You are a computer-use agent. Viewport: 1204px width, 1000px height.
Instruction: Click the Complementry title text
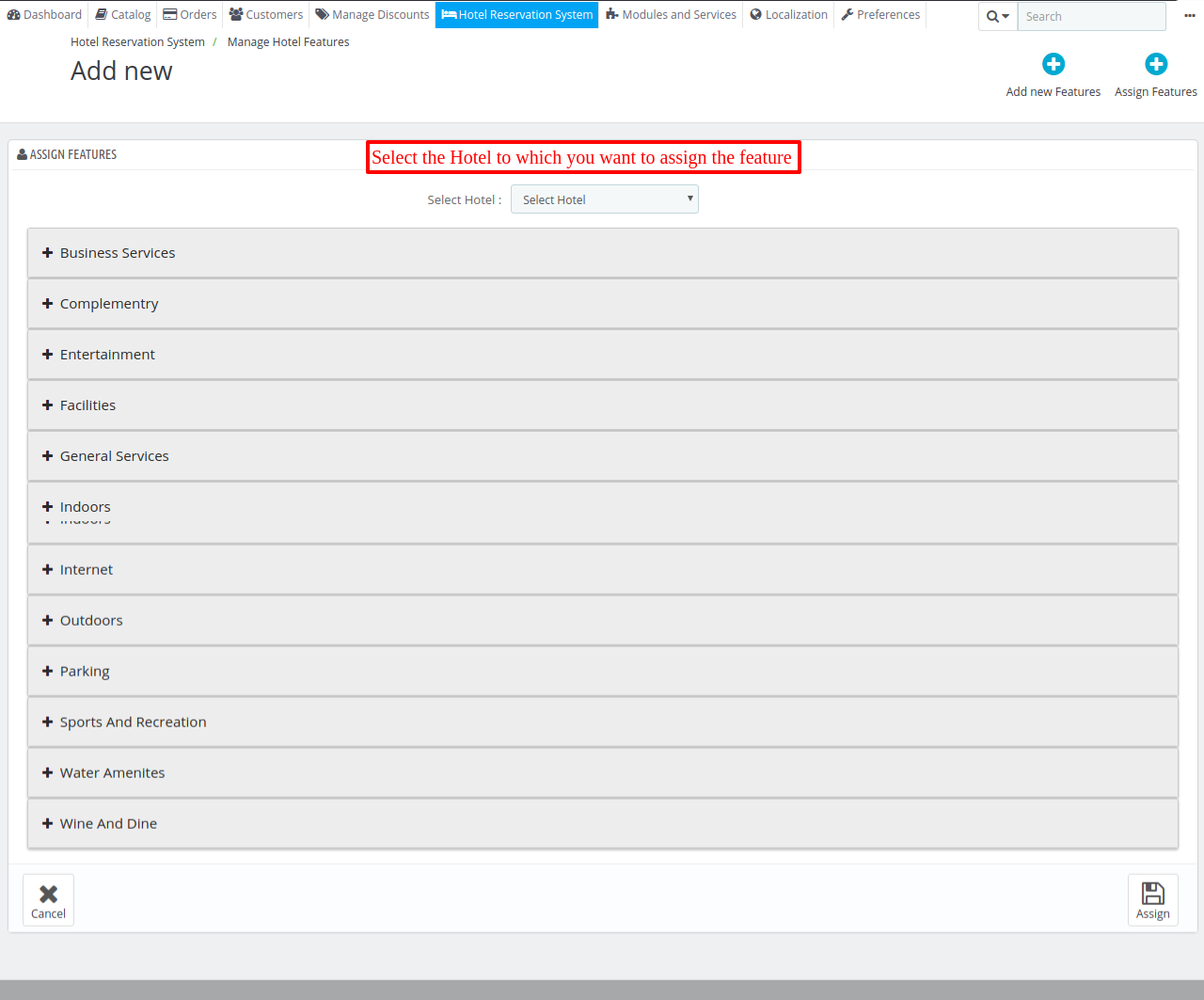pyautogui.click(x=109, y=304)
